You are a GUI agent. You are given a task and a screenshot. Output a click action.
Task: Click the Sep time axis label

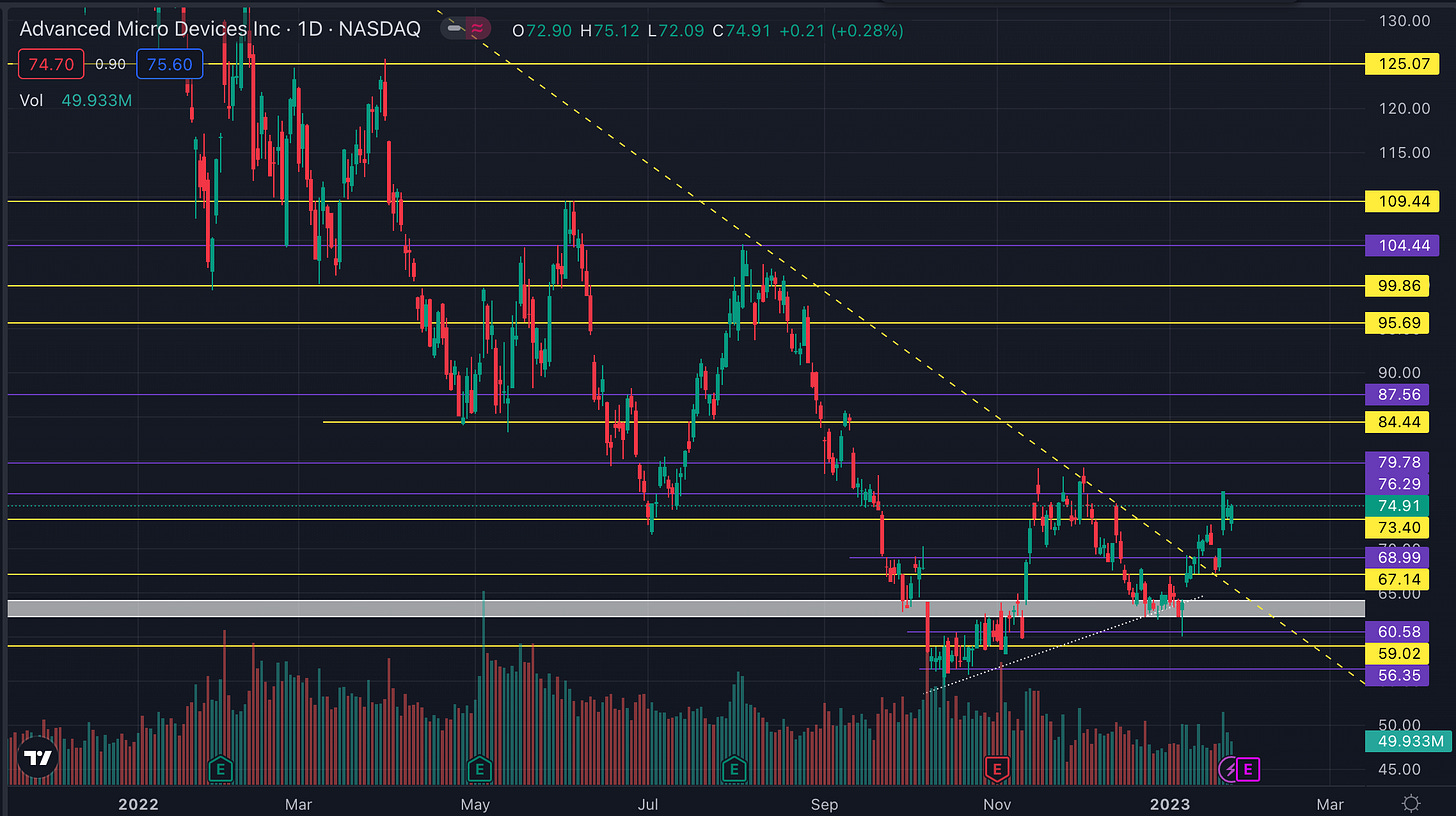pos(824,803)
